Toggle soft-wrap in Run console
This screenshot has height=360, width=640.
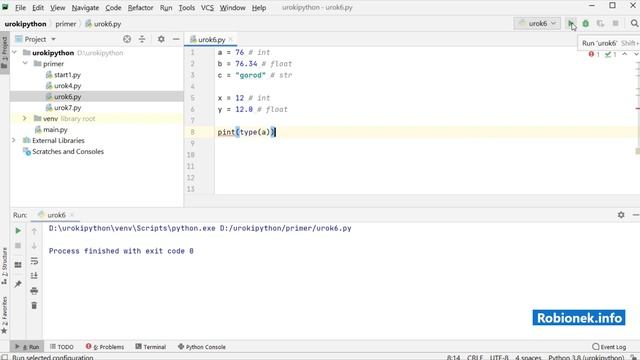(34, 261)
